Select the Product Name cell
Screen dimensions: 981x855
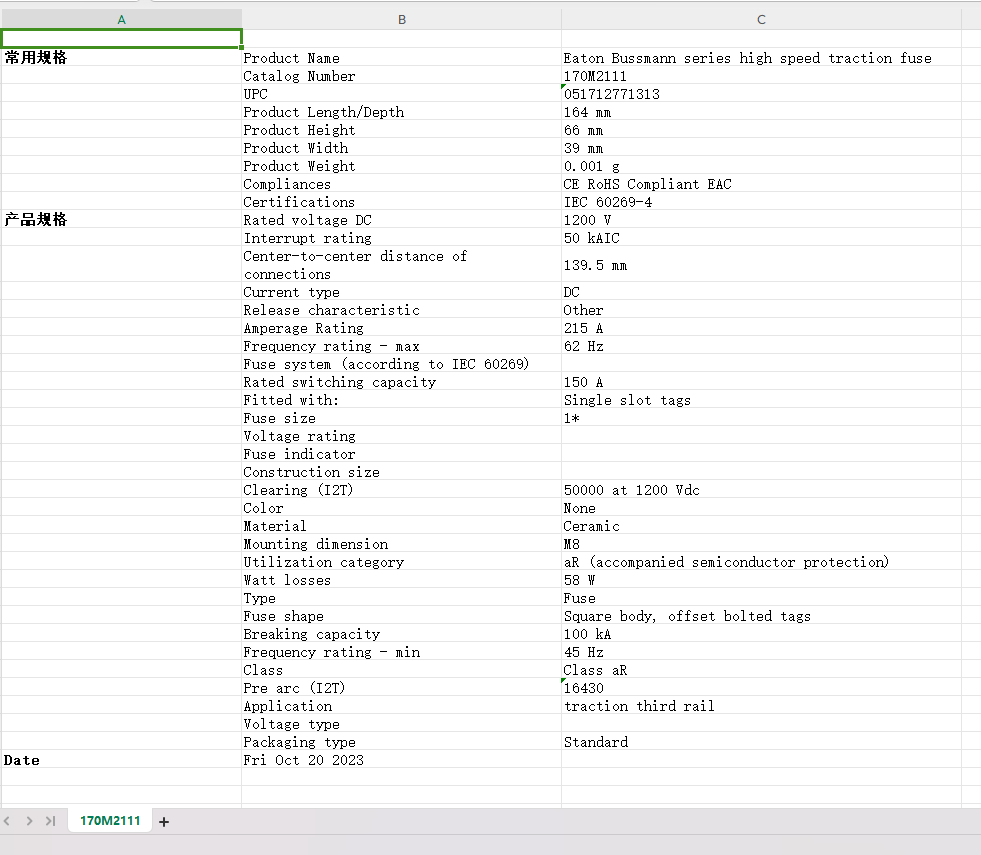(x=402, y=58)
